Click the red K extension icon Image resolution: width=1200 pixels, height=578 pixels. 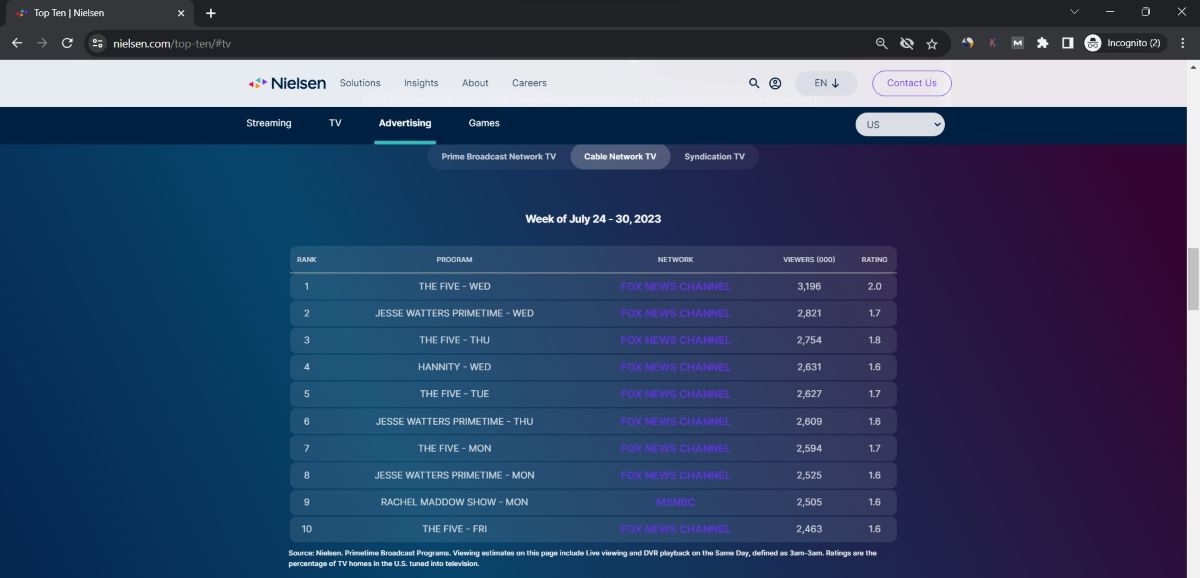993,43
